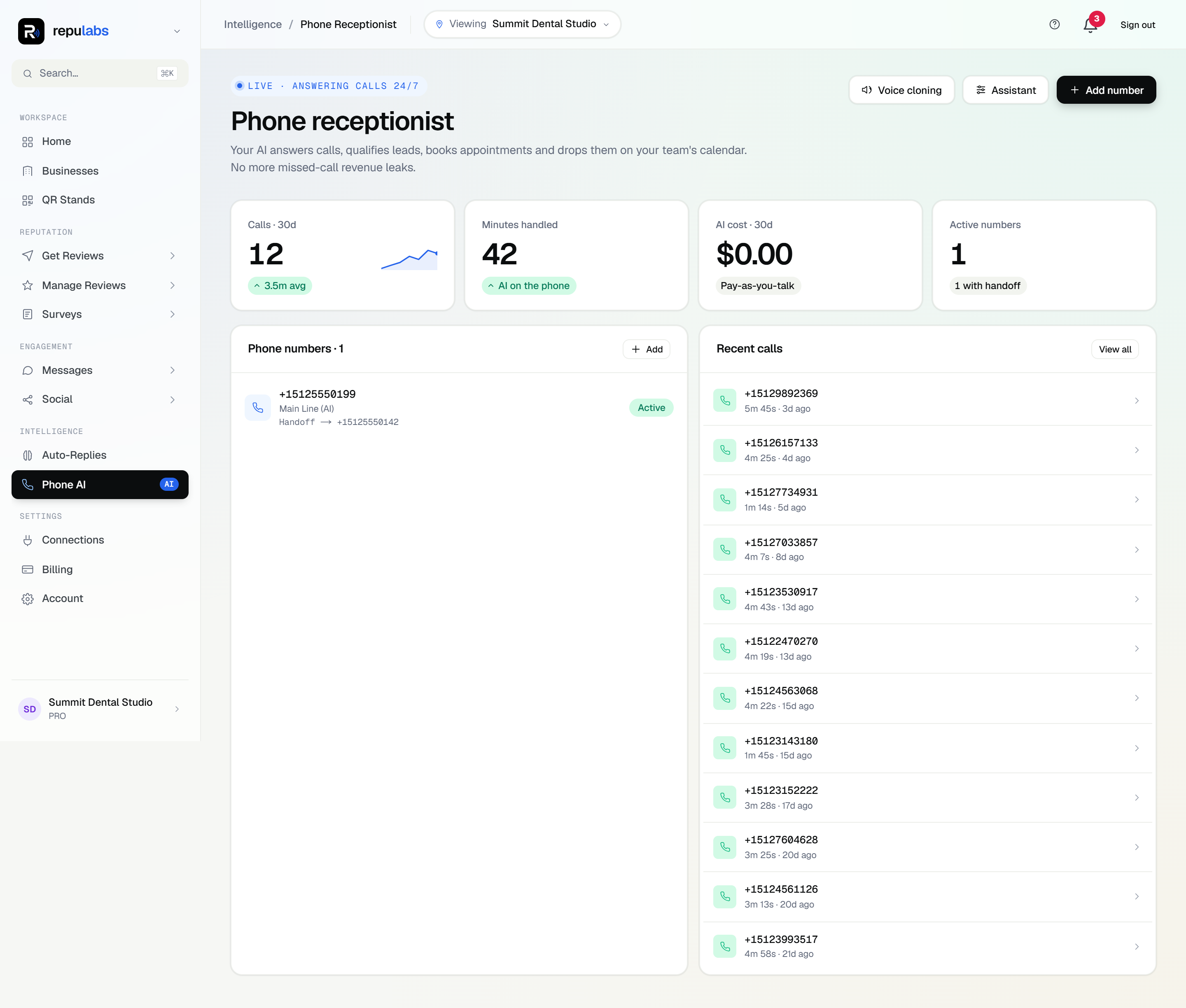Screen dimensions: 1186x1008
Task: Click the Auto-Replies icon
Action: [28, 455]
